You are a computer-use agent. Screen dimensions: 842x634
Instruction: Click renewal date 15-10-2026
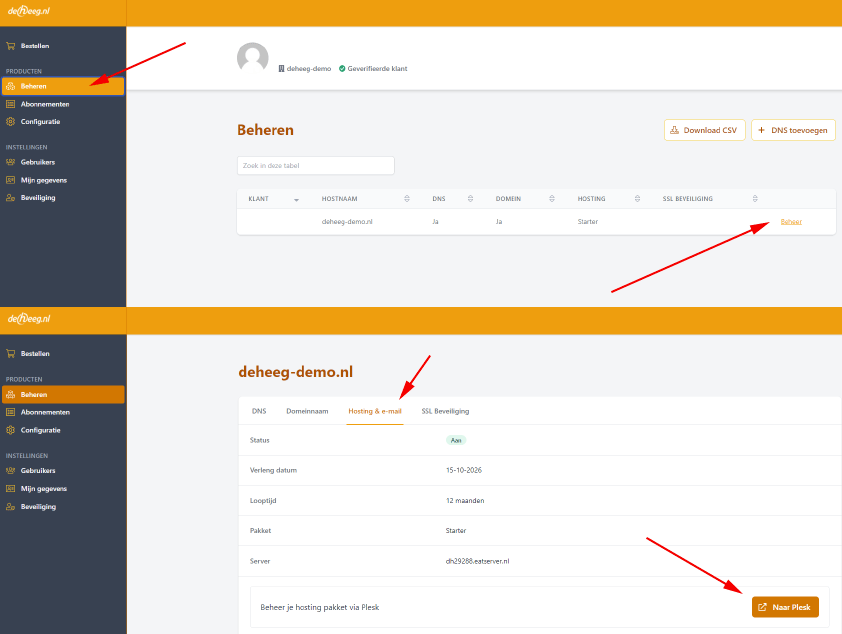click(x=464, y=470)
